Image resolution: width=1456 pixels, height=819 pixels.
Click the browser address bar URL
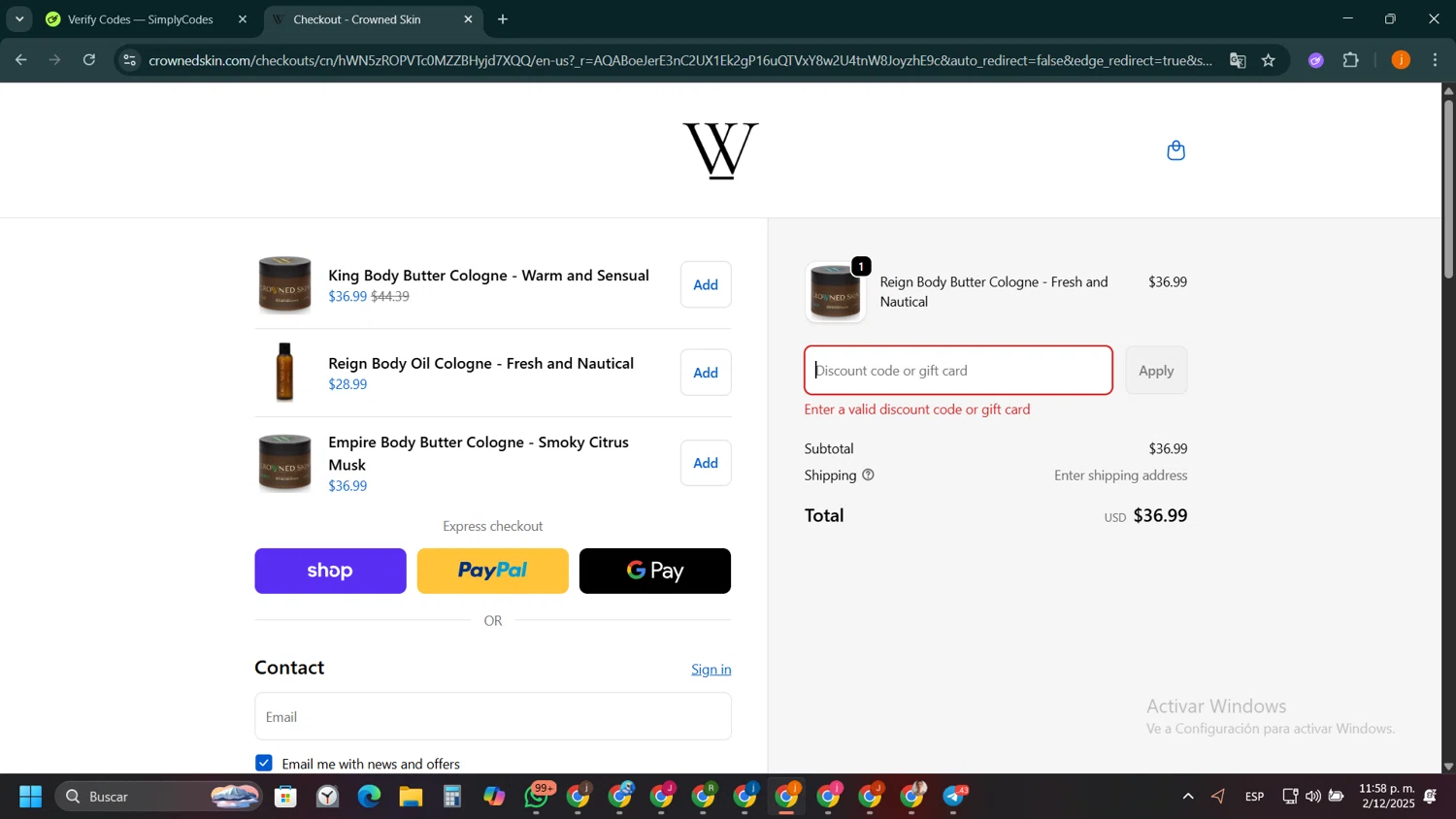click(679, 60)
